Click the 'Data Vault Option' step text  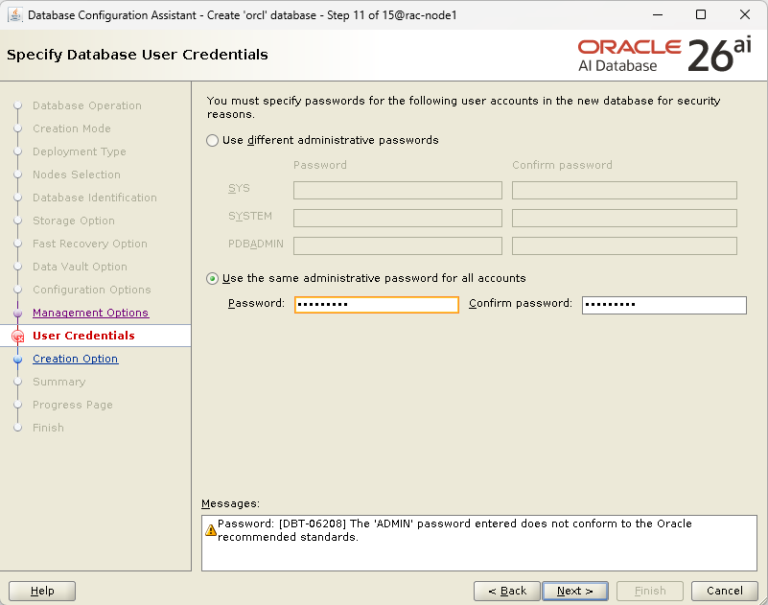click(x=80, y=266)
